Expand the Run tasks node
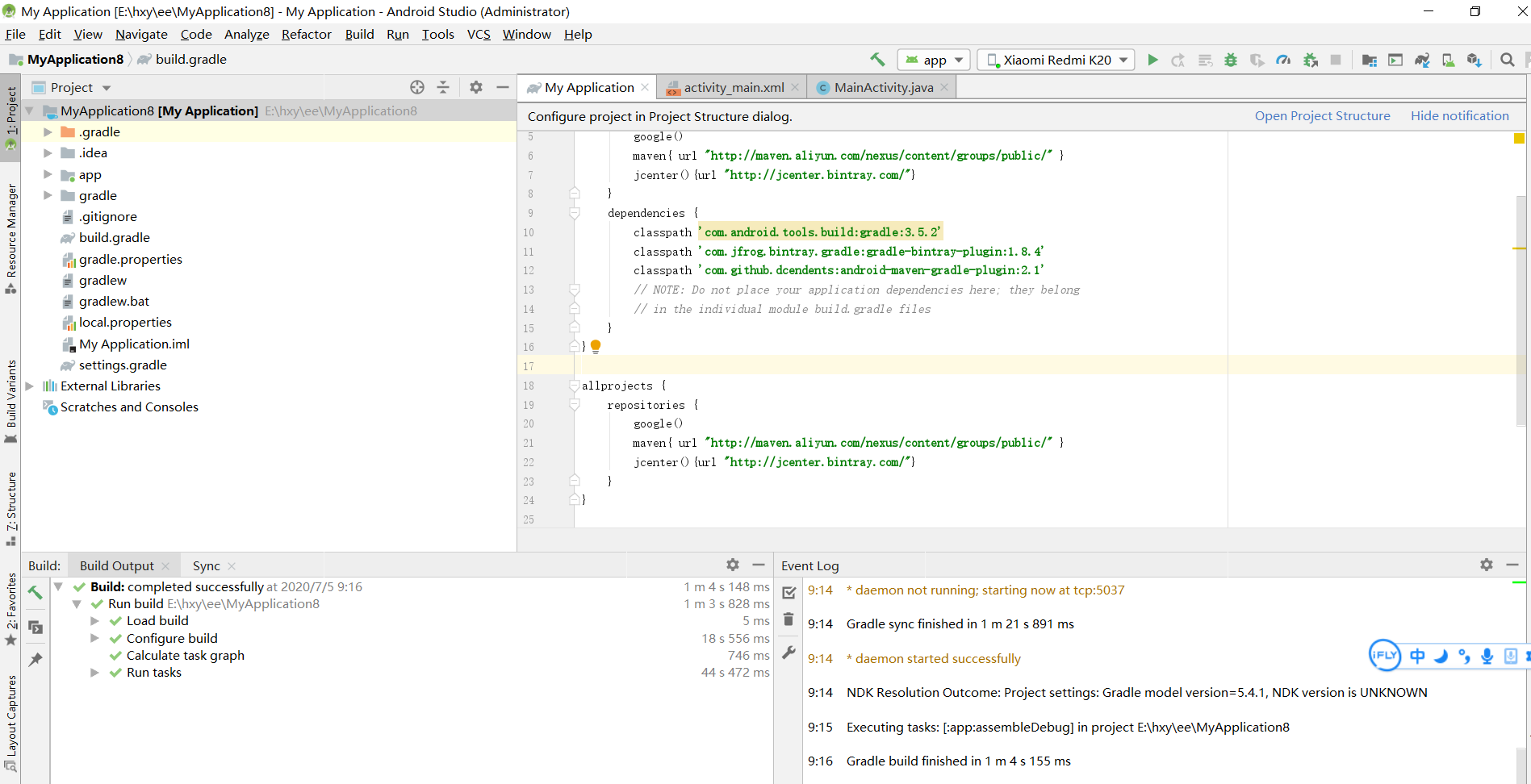Screen dimensions: 1531x784 94,672
